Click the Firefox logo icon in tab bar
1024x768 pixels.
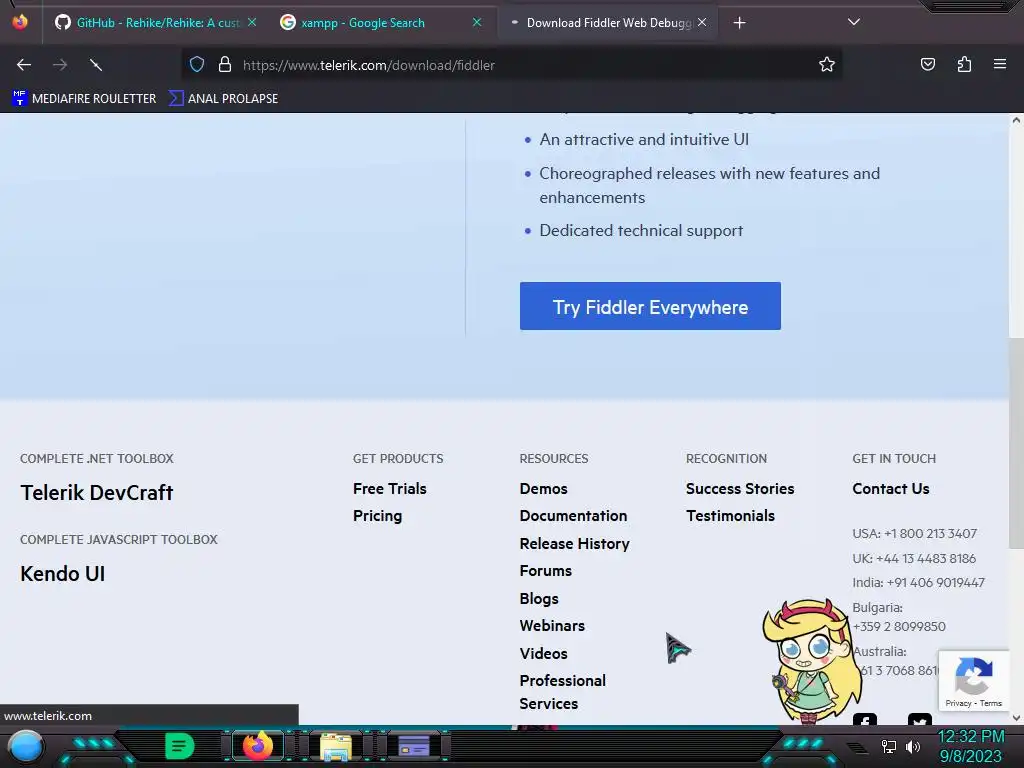click(x=20, y=22)
